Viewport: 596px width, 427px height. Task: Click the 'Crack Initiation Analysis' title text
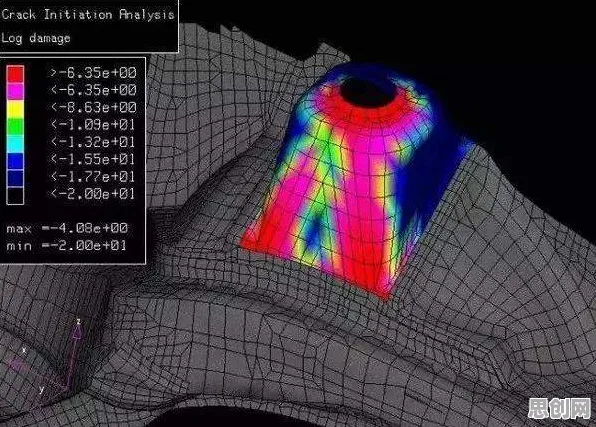click(88, 14)
